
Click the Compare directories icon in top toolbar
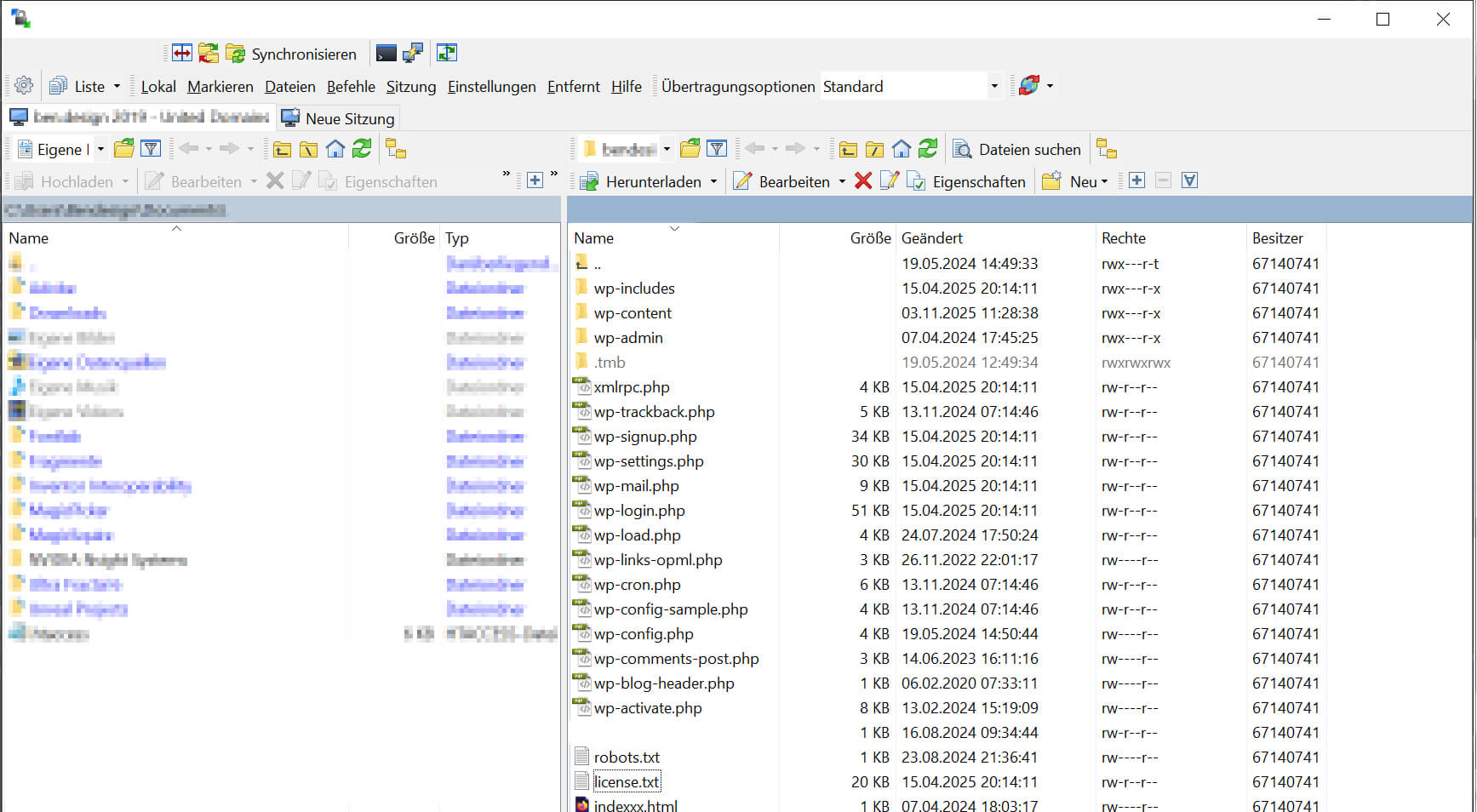click(x=182, y=54)
